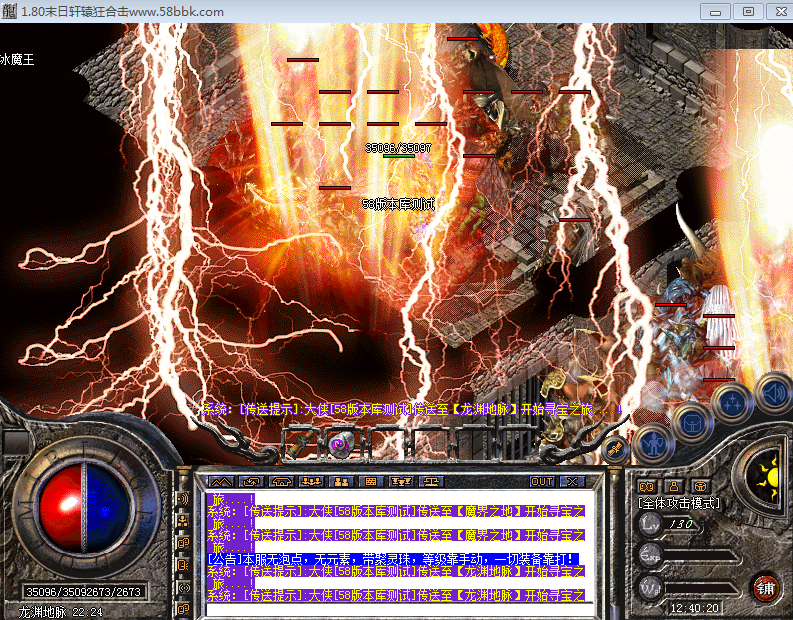
Task: Click the floating purple teleport message above belt
Action: (x=412, y=409)
